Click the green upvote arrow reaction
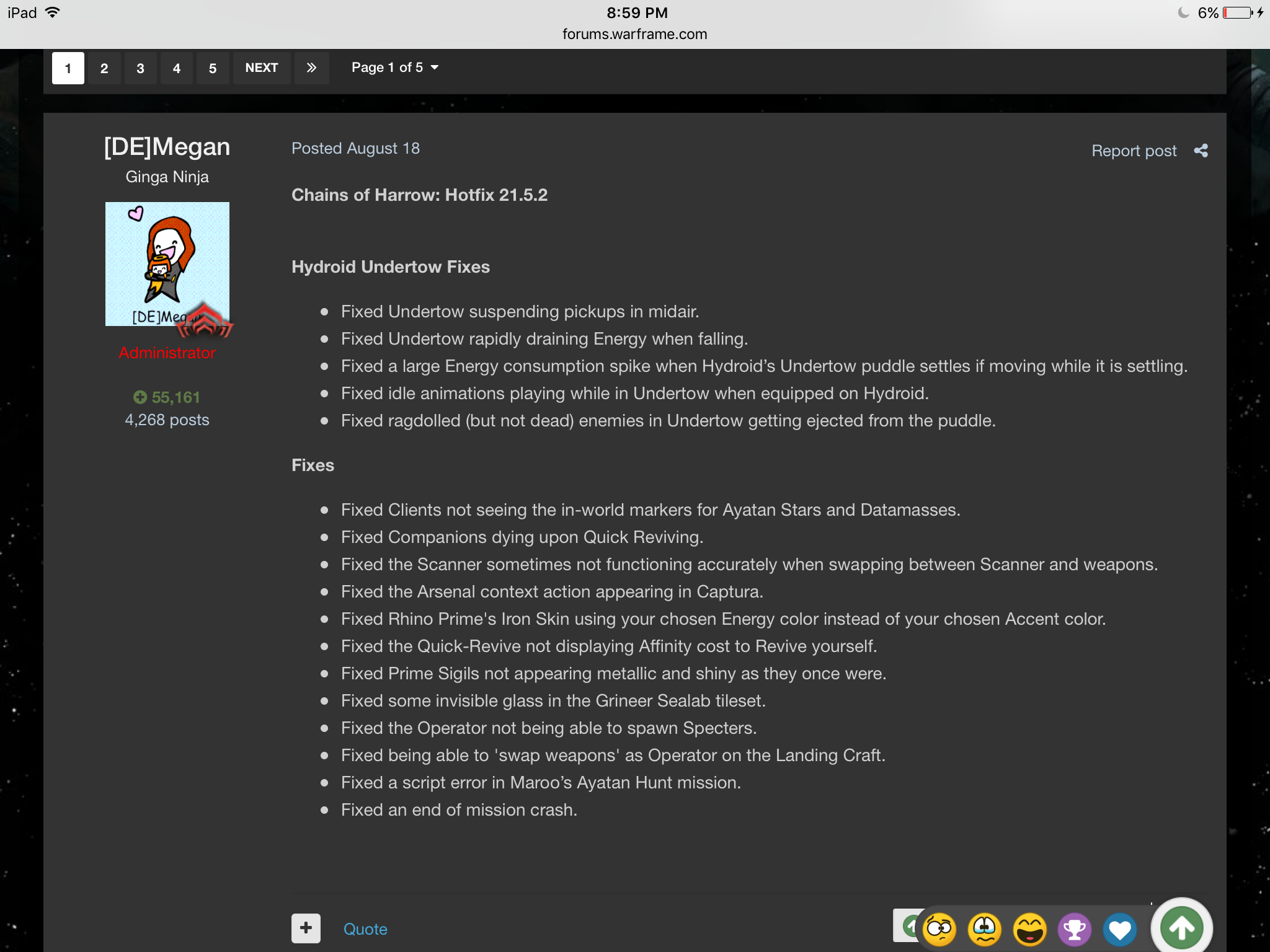The height and width of the screenshot is (952, 1270). click(1181, 928)
